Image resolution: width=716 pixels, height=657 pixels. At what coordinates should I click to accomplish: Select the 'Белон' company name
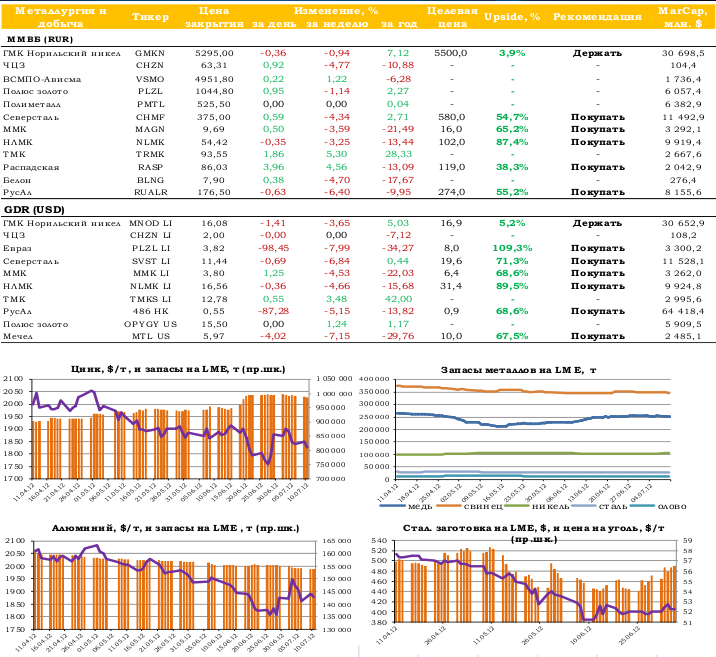coord(17,180)
